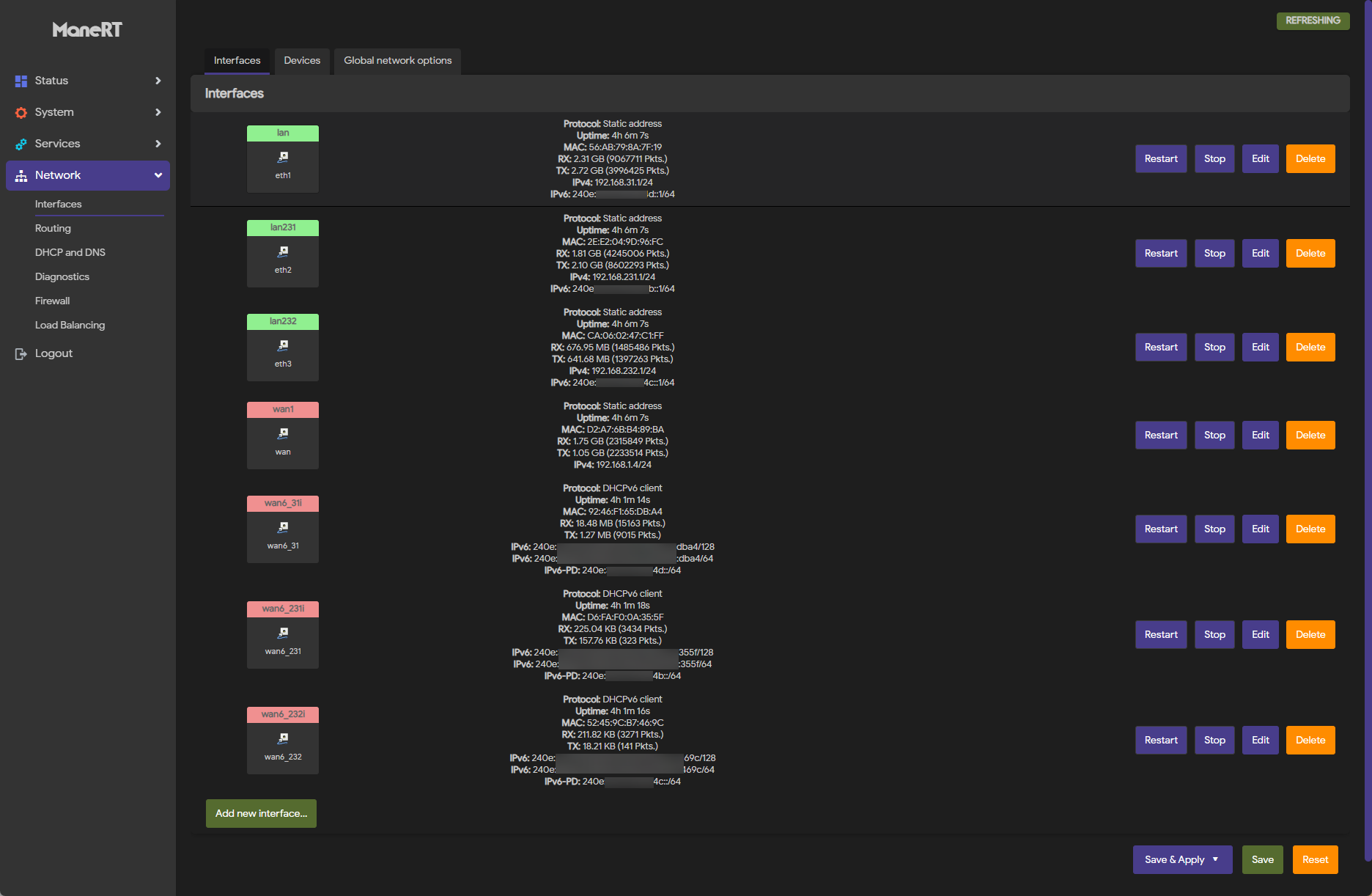Open the Save & Apply dropdown arrow

pos(1215,859)
